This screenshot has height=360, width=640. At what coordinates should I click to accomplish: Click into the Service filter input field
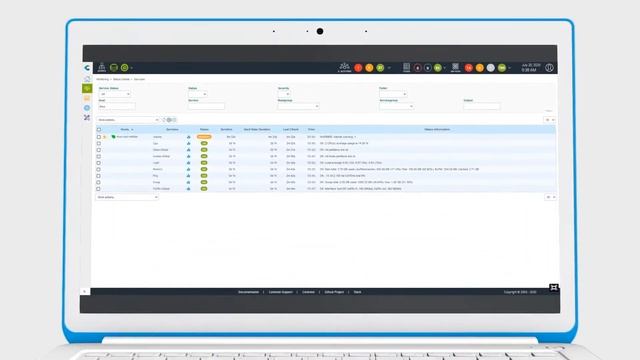pos(207,107)
